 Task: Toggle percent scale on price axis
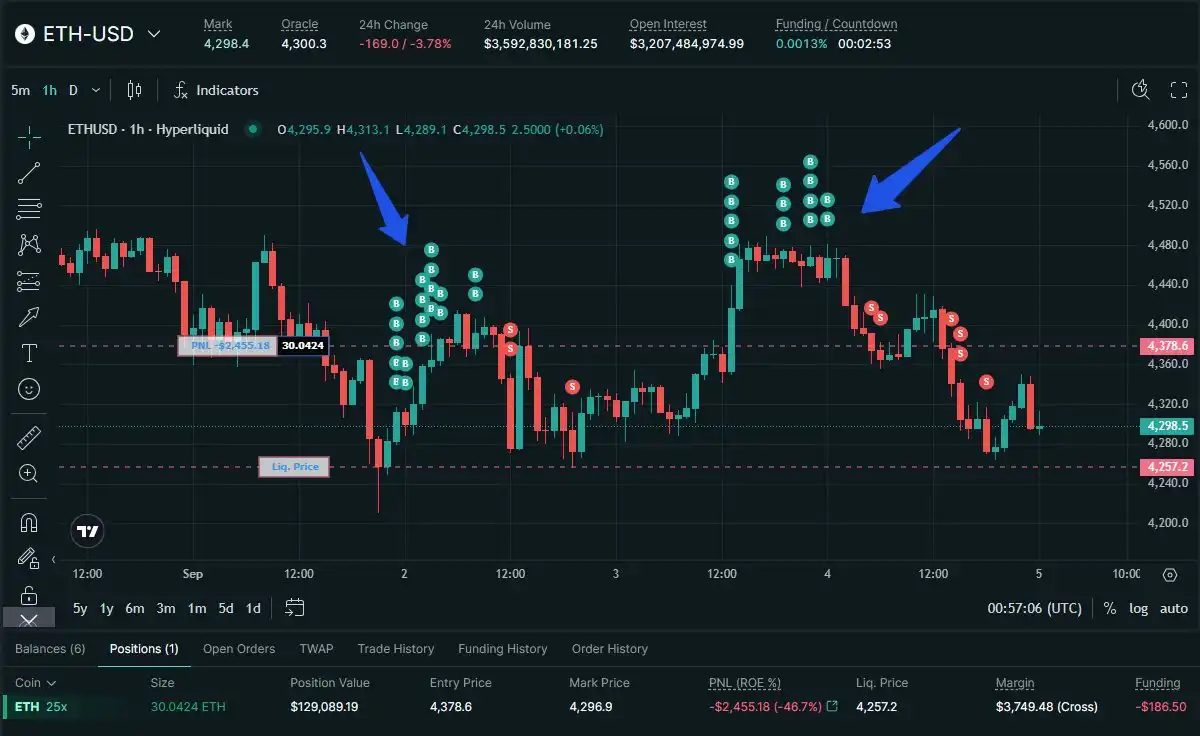pyautogui.click(x=1109, y=608)
